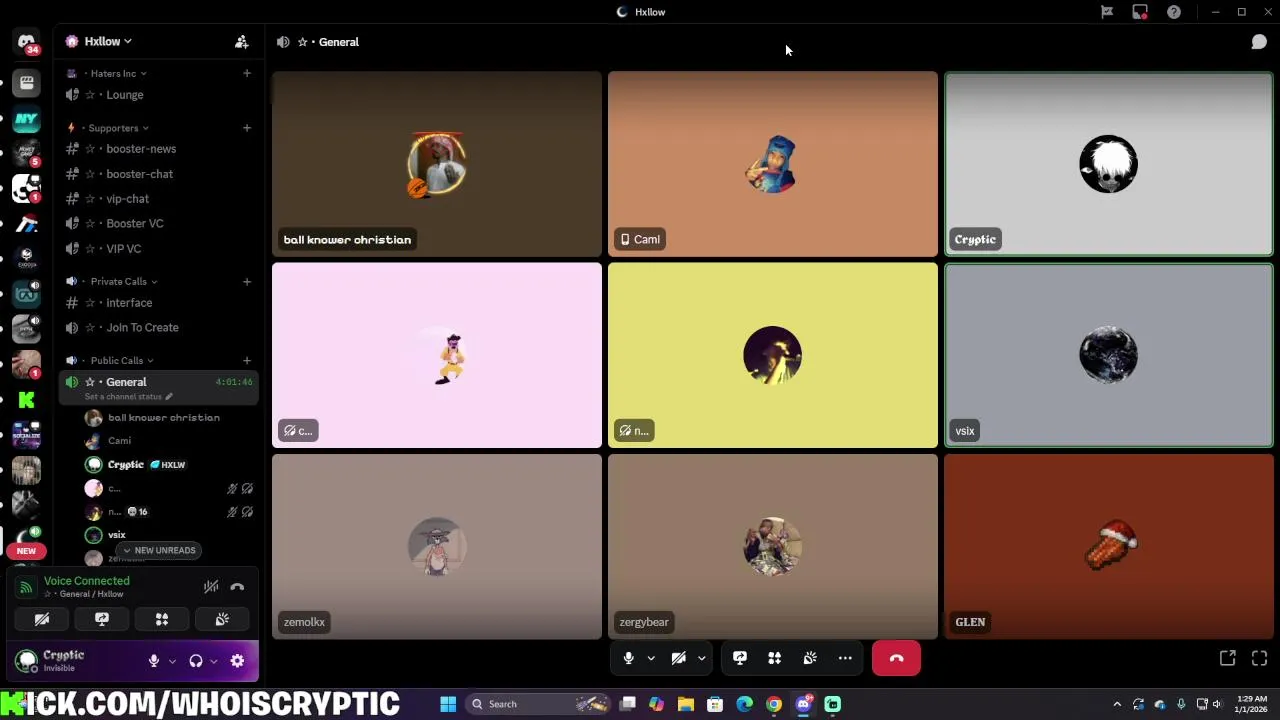Screen dimensions: 1280x720
Task: Disconnect using sidebar Voice Connected hang-up icon
Action: 237,587
